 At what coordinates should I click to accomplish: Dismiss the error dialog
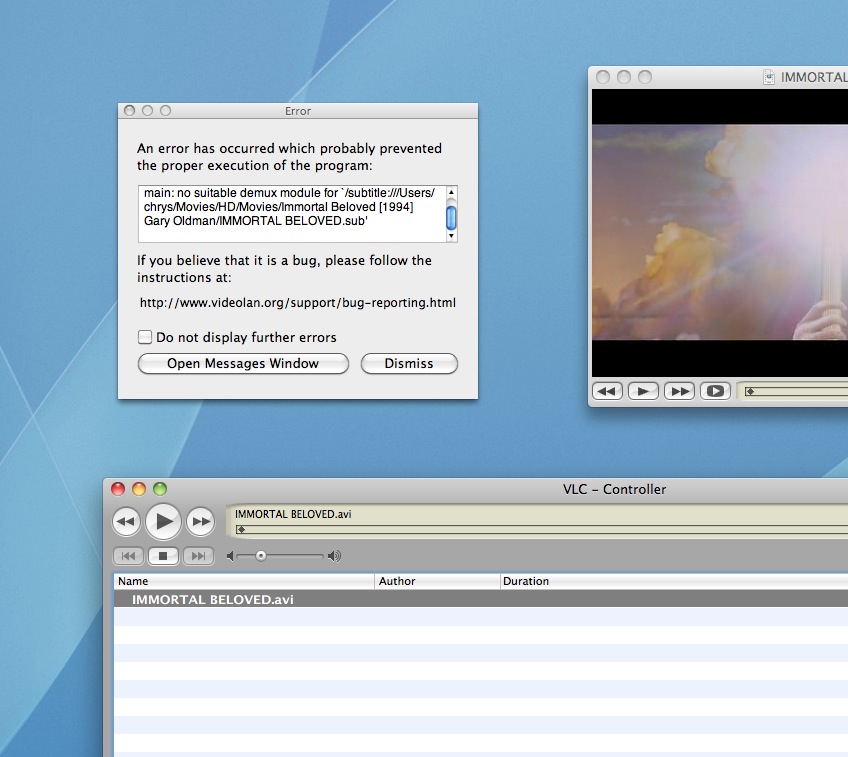click(409, 363)
